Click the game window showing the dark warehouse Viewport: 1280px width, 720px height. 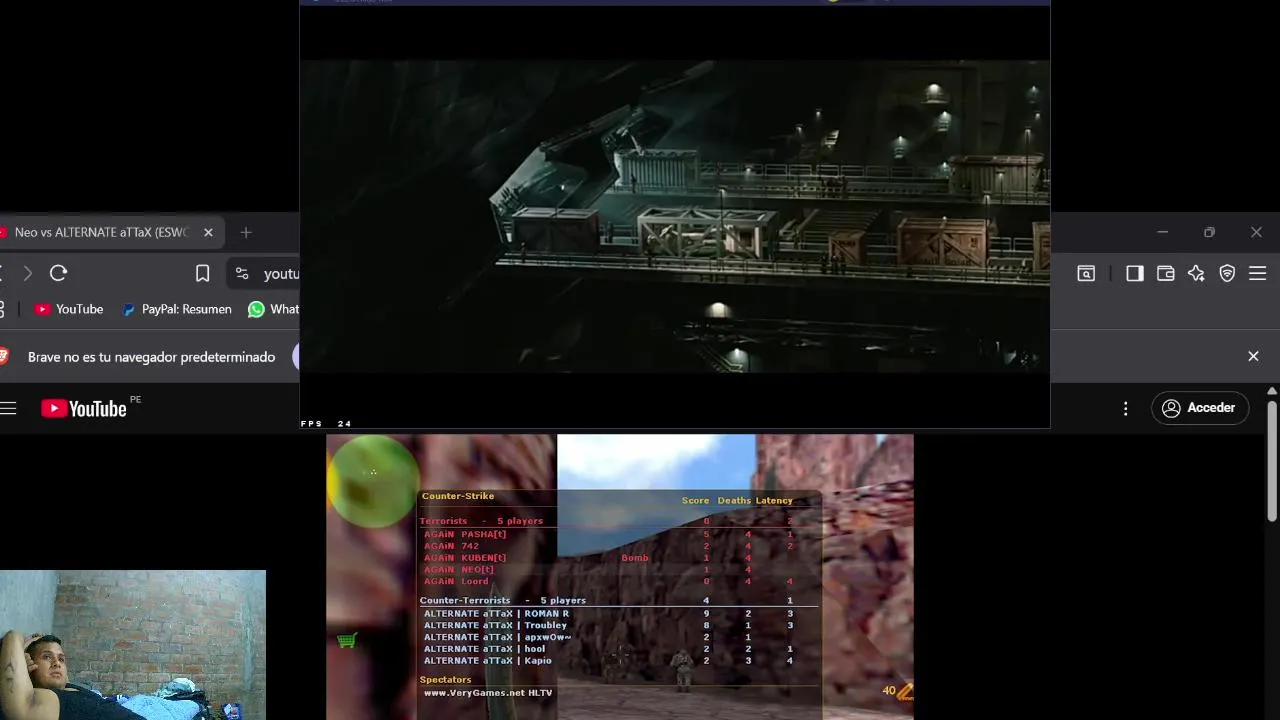675,216
